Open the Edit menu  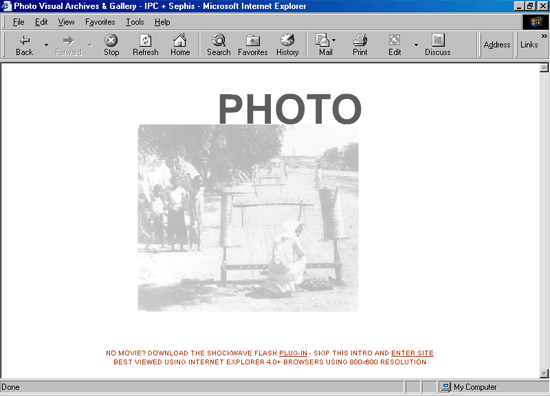(x=41, y=22)
